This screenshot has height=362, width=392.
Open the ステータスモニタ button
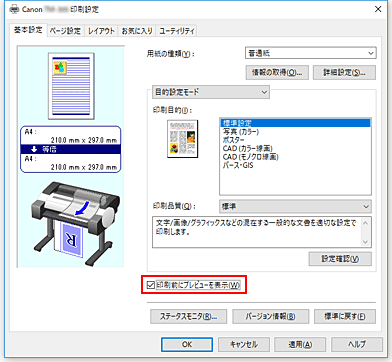[188, 316]
